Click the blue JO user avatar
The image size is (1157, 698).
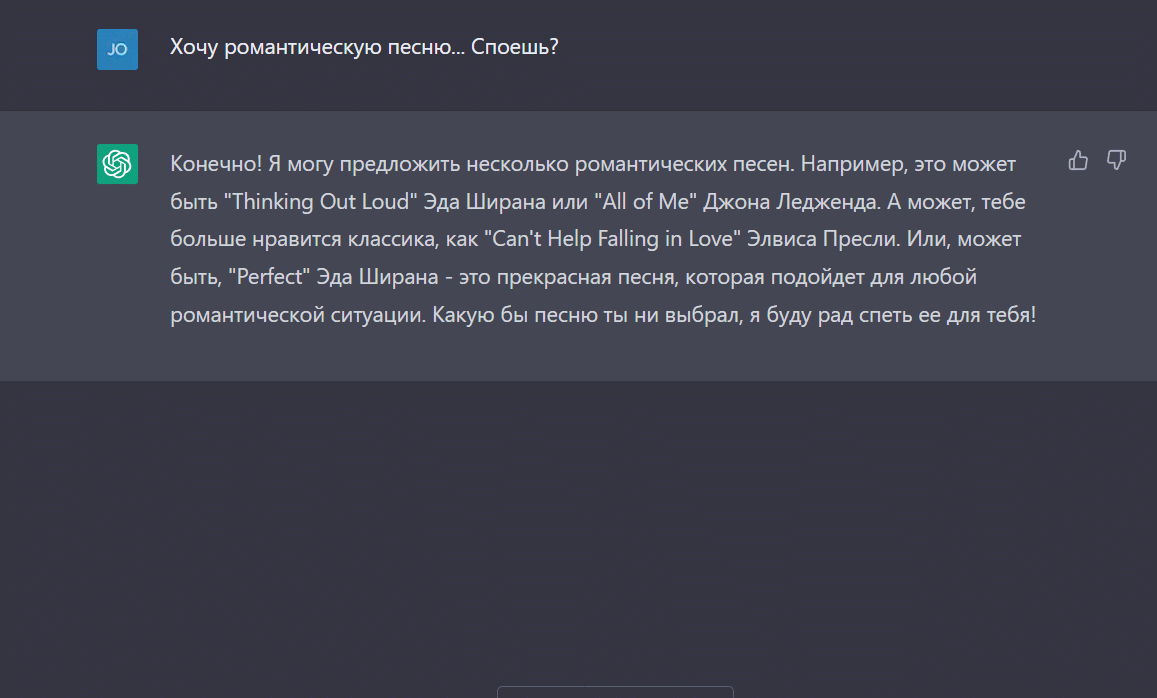pyautogui.click(x=117, y=49)
